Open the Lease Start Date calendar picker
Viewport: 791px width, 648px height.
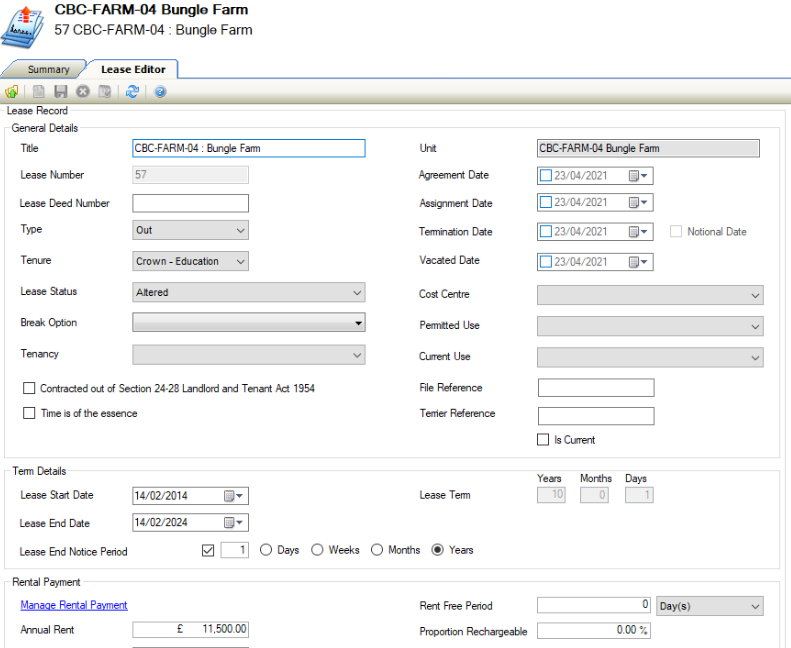click(234, 496)
